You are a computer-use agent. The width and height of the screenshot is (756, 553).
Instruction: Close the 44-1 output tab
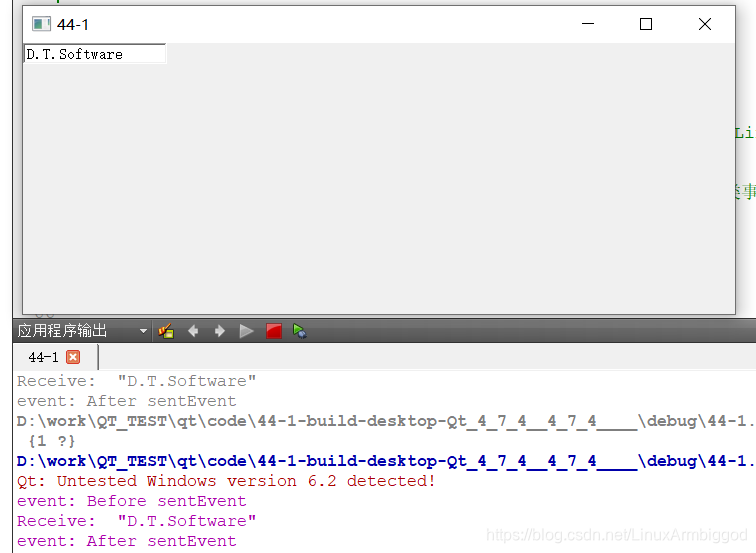pyautogui.click(x=73, y=357)
